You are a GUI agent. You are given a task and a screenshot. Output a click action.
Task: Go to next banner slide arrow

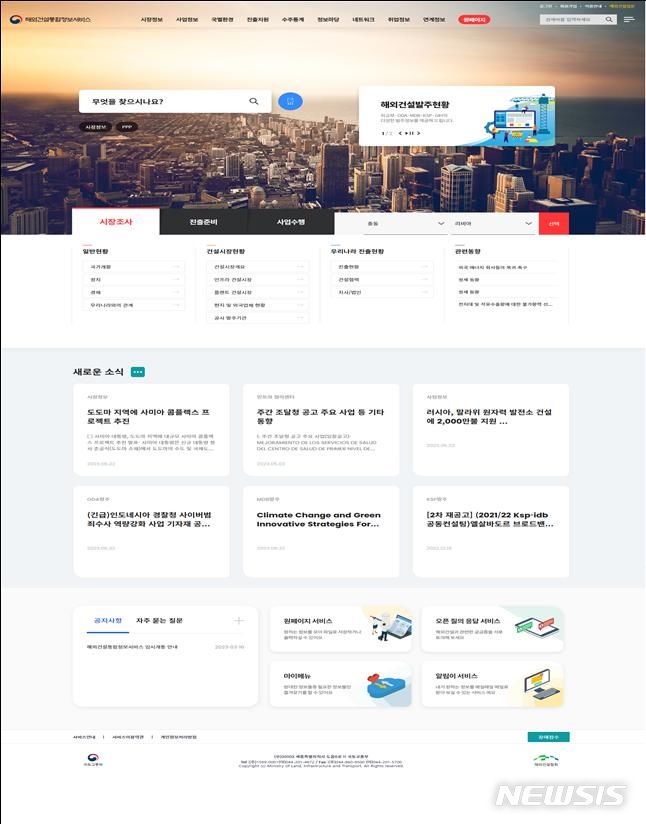pos(418,133)
